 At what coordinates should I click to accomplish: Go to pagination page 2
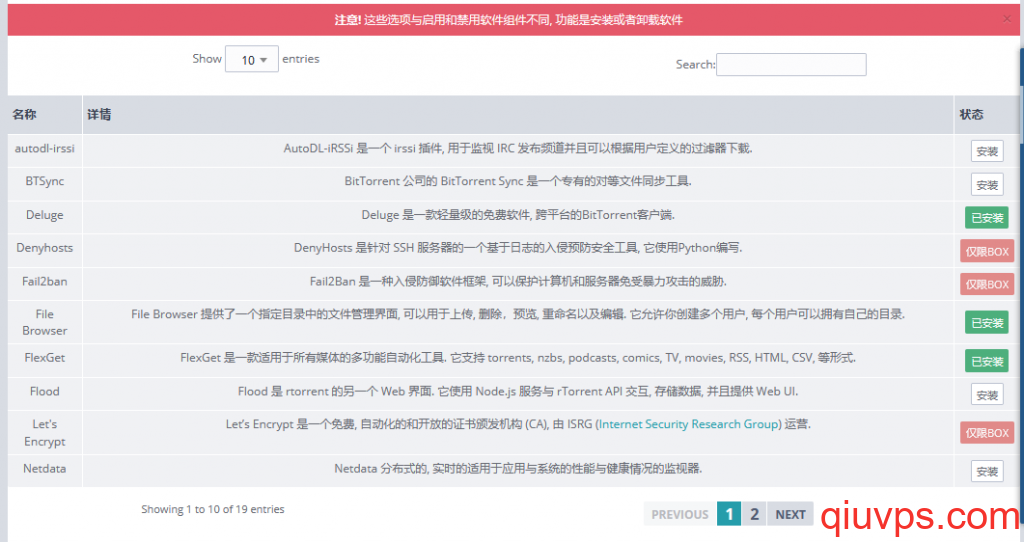pyautogui.click(x=754, y=514)
